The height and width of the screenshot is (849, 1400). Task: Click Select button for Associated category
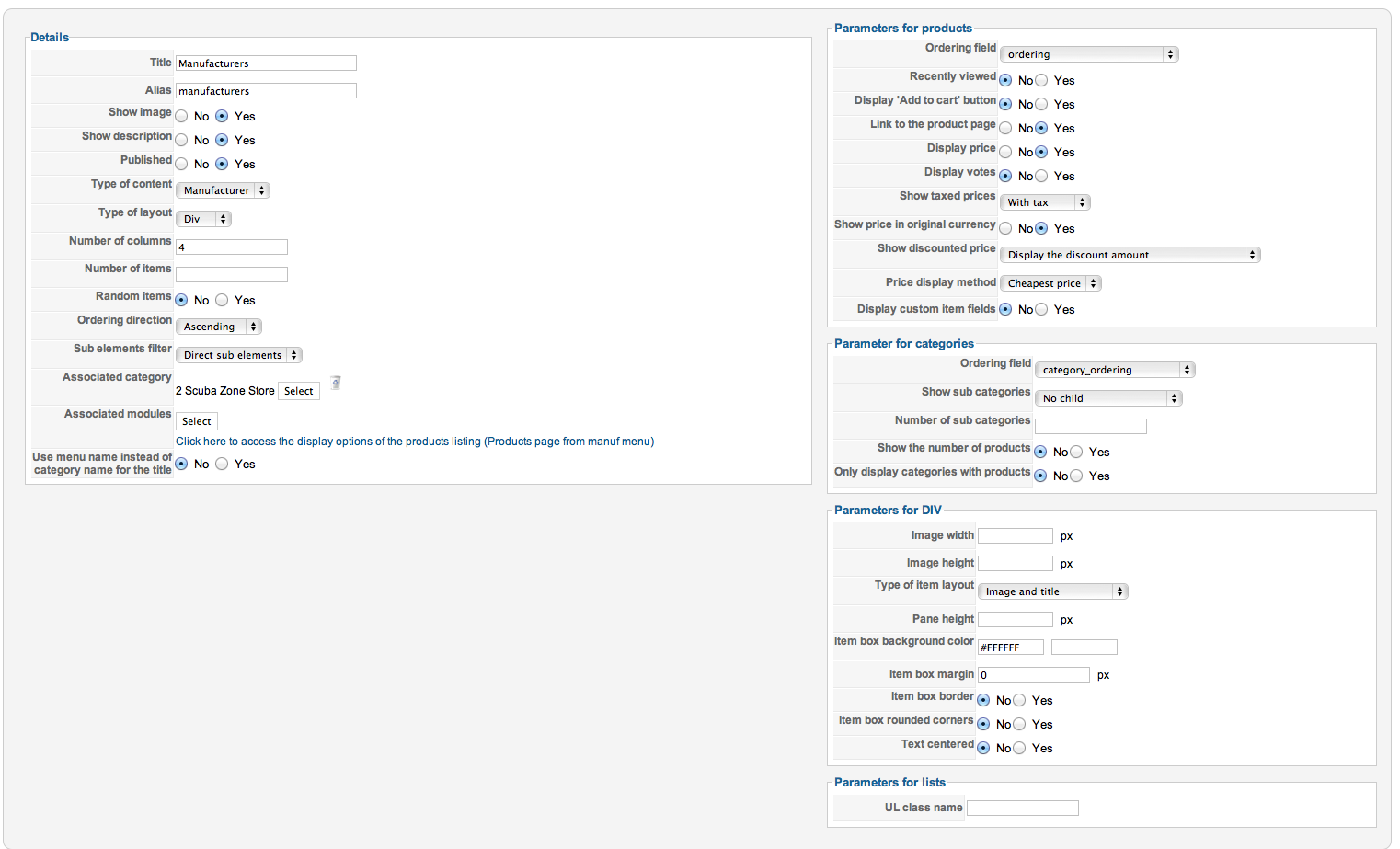[x=299, y=391]
